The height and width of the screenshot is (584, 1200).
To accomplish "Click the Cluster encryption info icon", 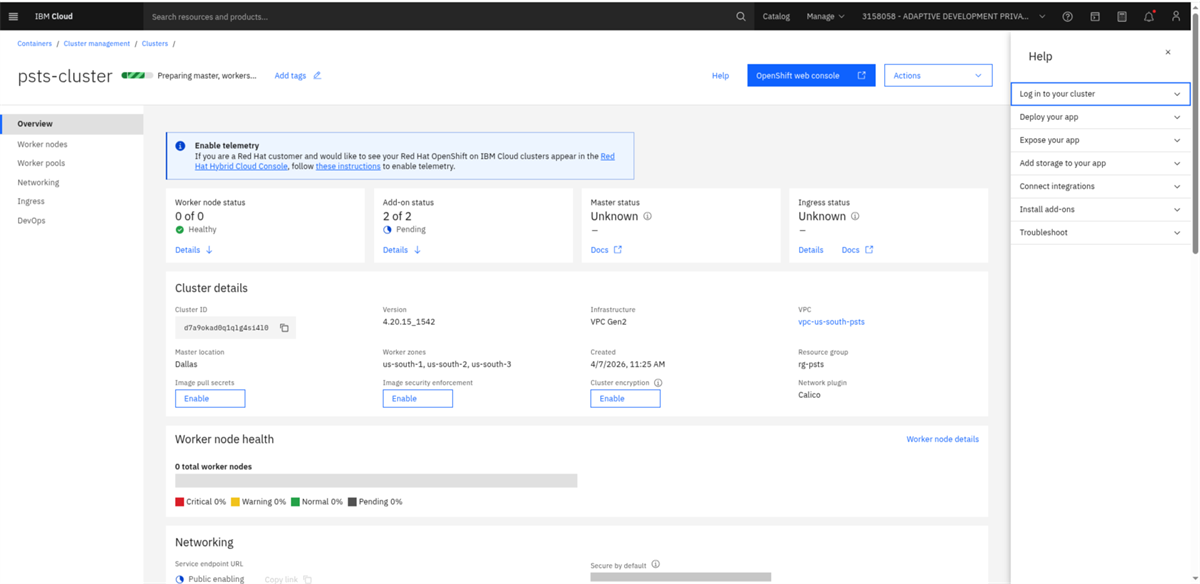I will [x=658, y=383].
